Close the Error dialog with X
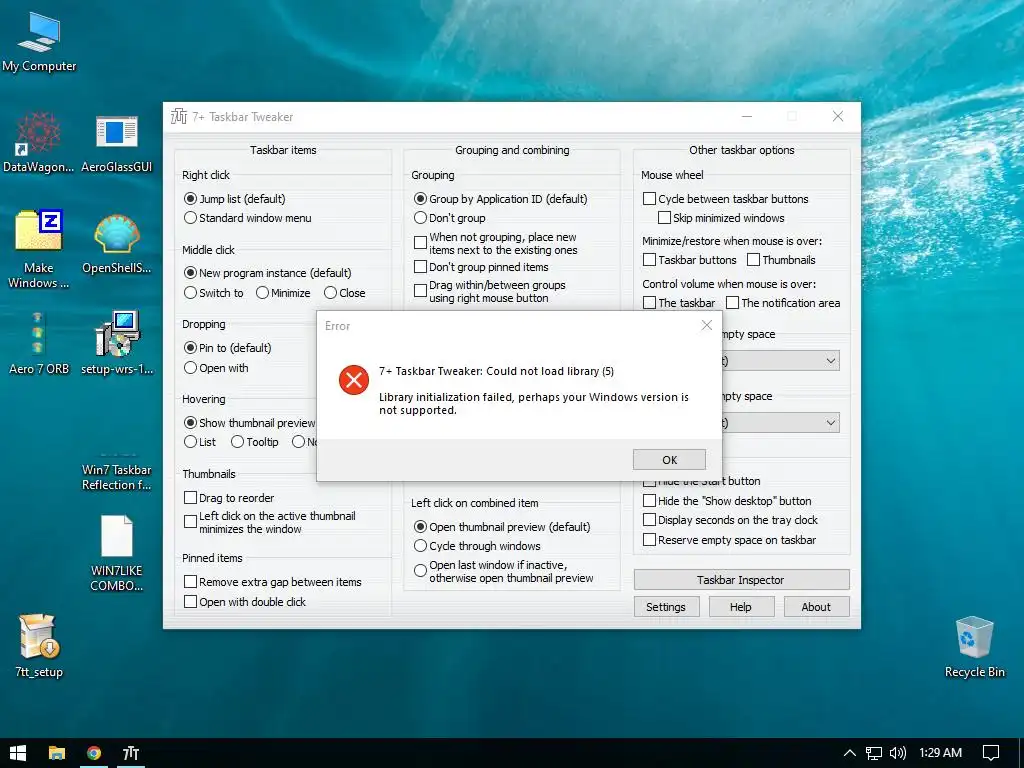 (707, 325)
